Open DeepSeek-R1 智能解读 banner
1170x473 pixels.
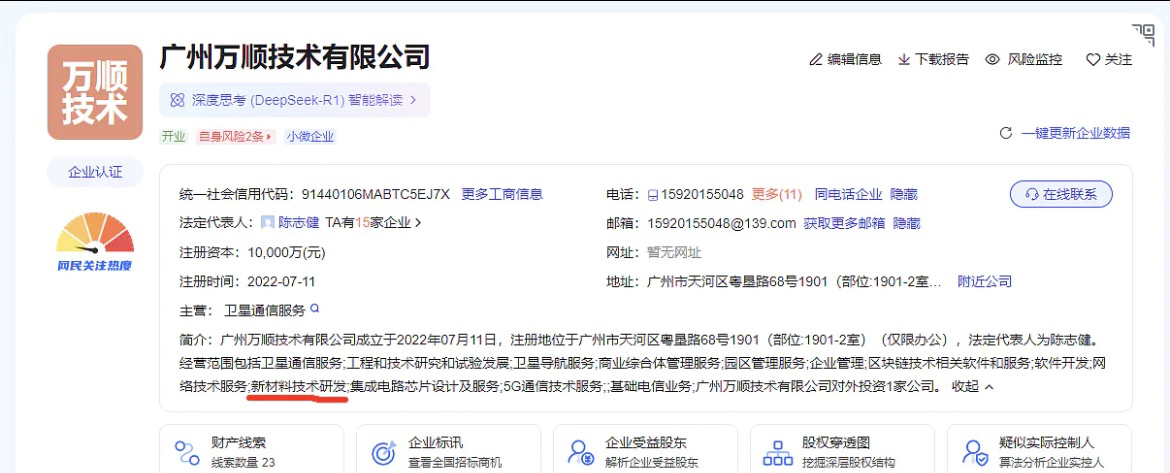tap(295, 99)
